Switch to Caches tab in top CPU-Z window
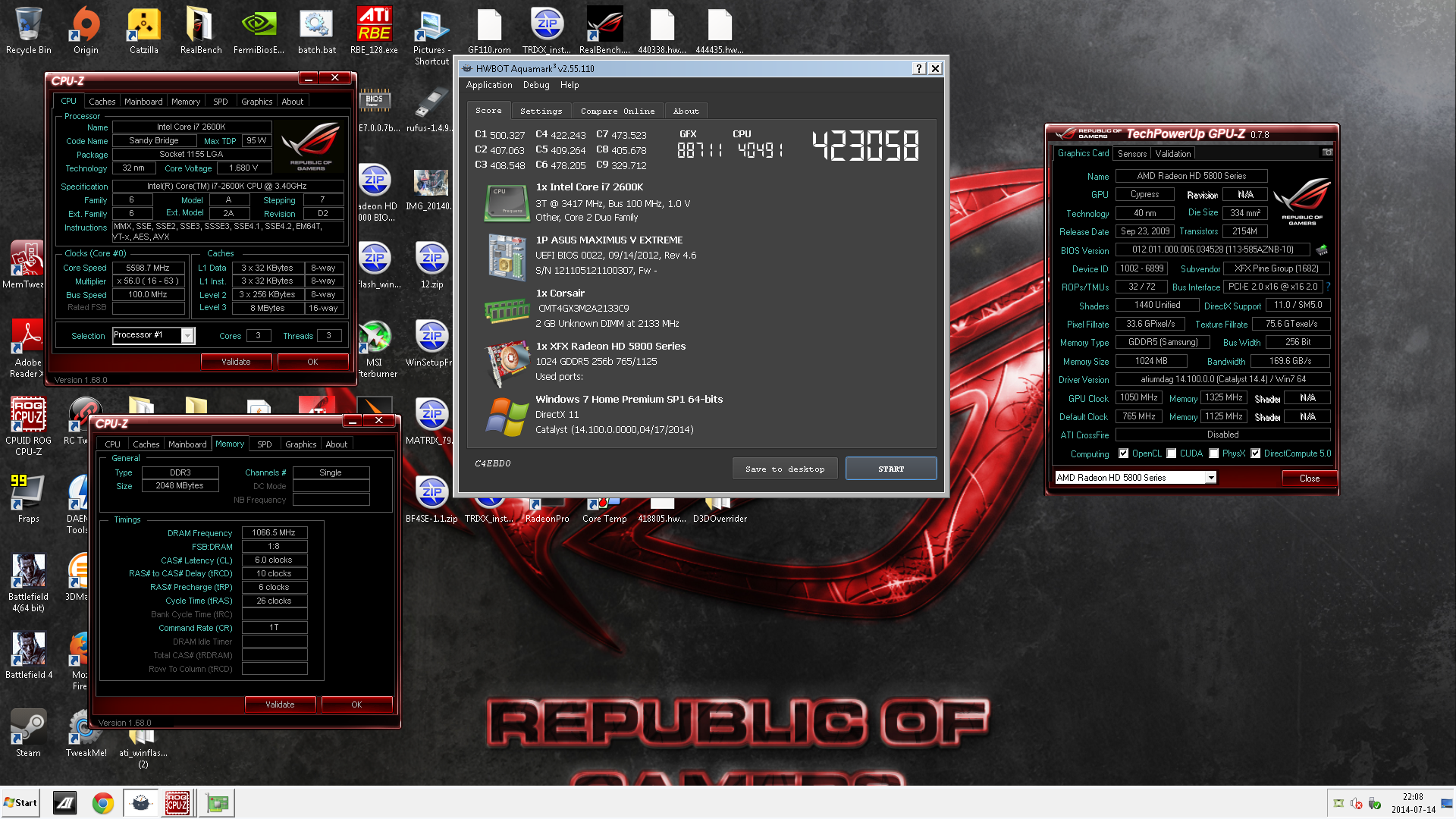 coord(102,102)
